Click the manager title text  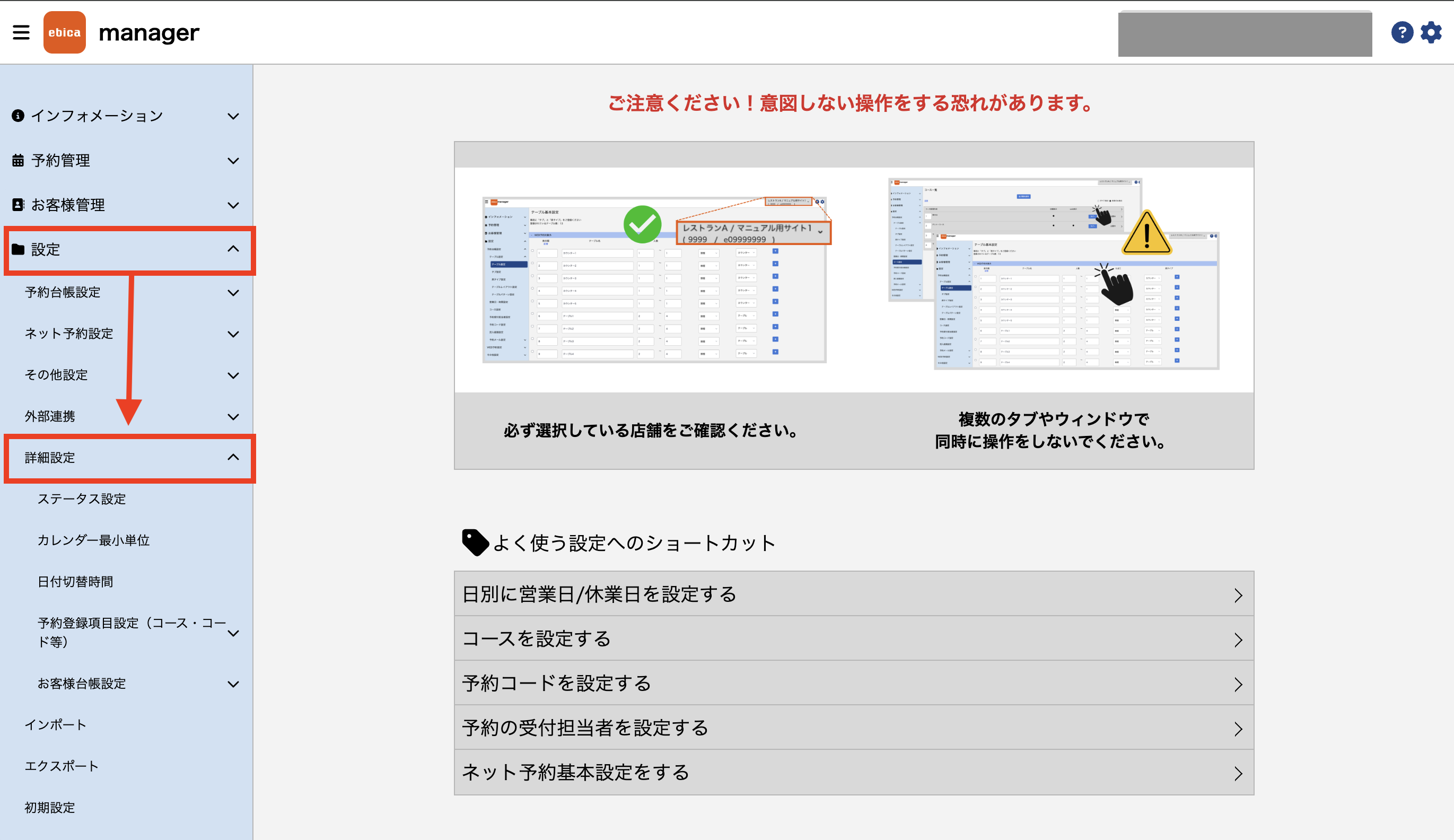click(x=149, y=33)
